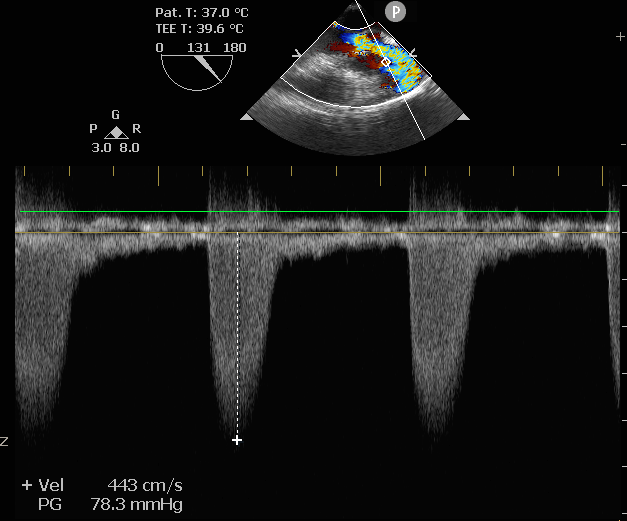627x521 pixels.
Task: Click the 8.0 value under R
Action: 130,147
